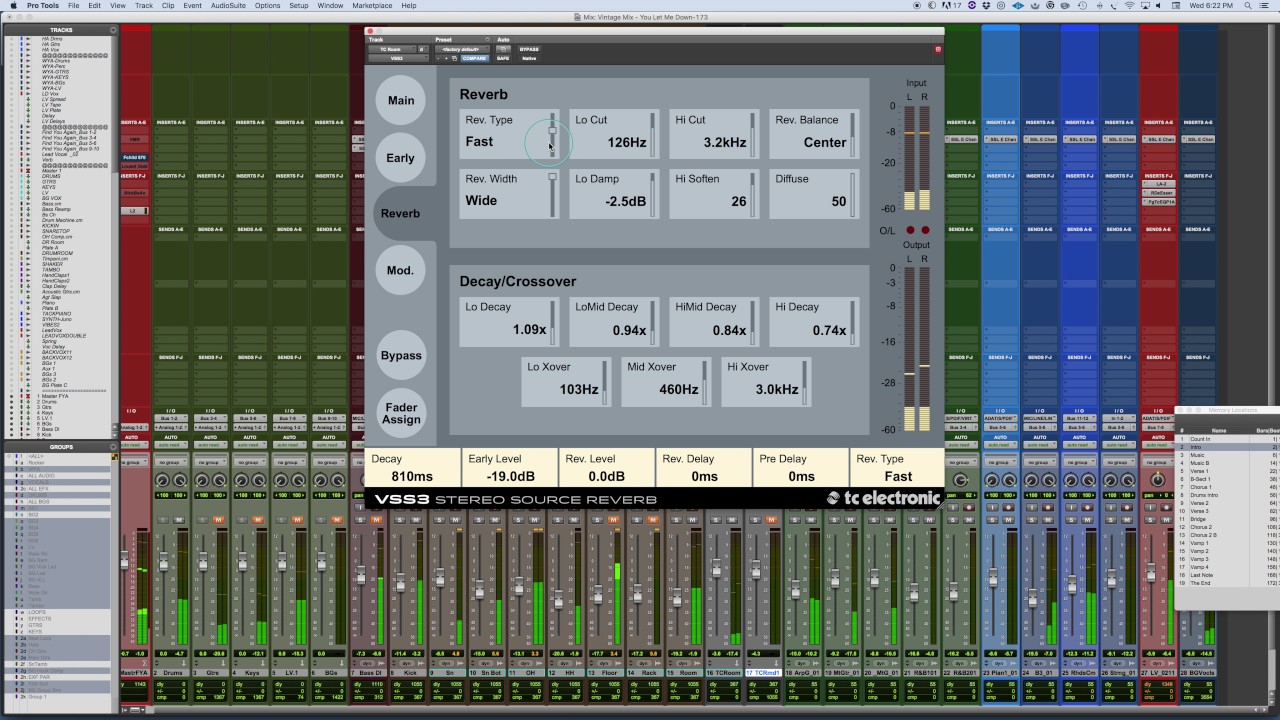This screenshot has width=1280, height=720.
Task: Open macOS Spotlight search icon
Action: pos(1249,6)
